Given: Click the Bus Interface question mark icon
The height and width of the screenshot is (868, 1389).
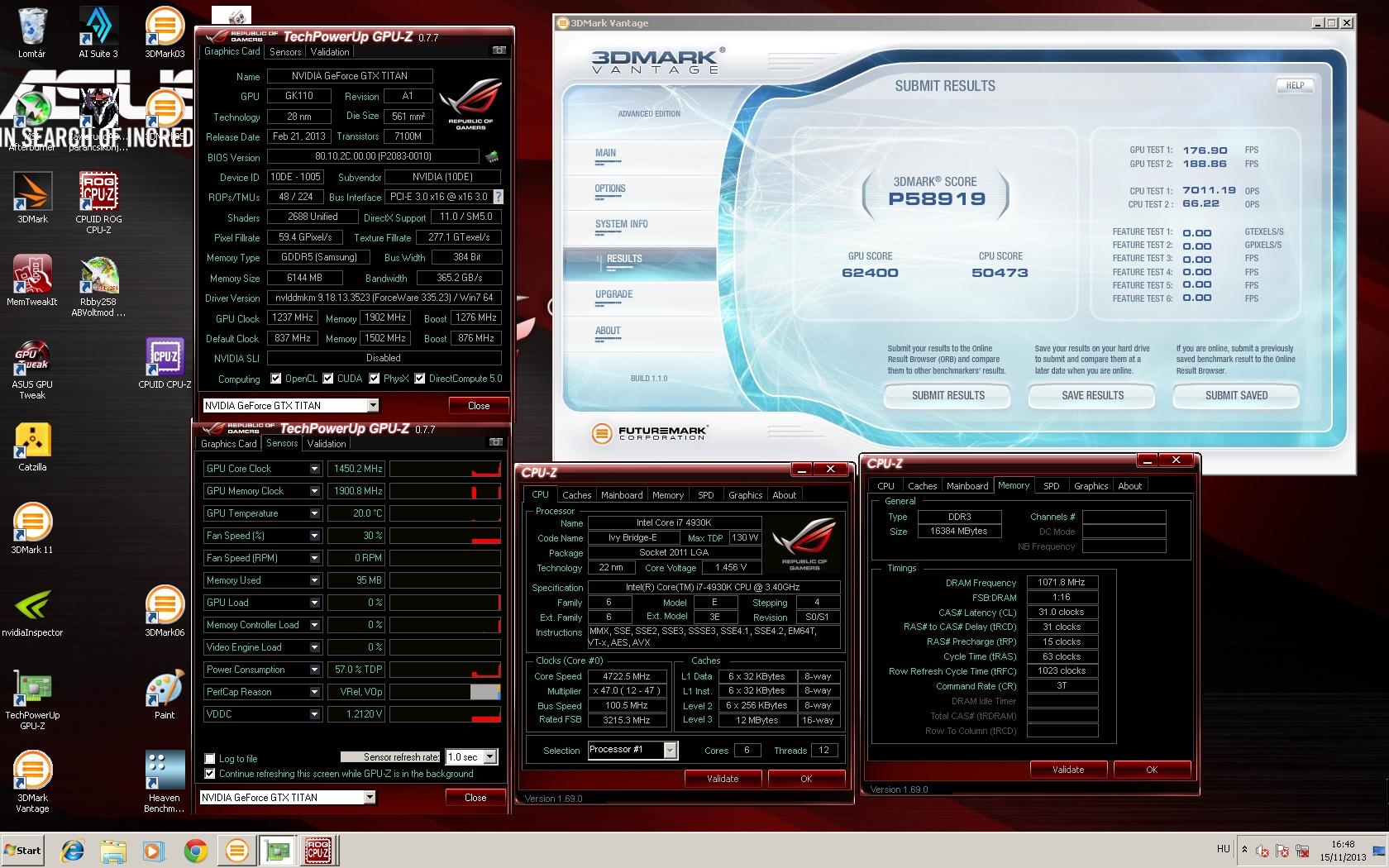Looking at the screenshot, I should point(498,197).
